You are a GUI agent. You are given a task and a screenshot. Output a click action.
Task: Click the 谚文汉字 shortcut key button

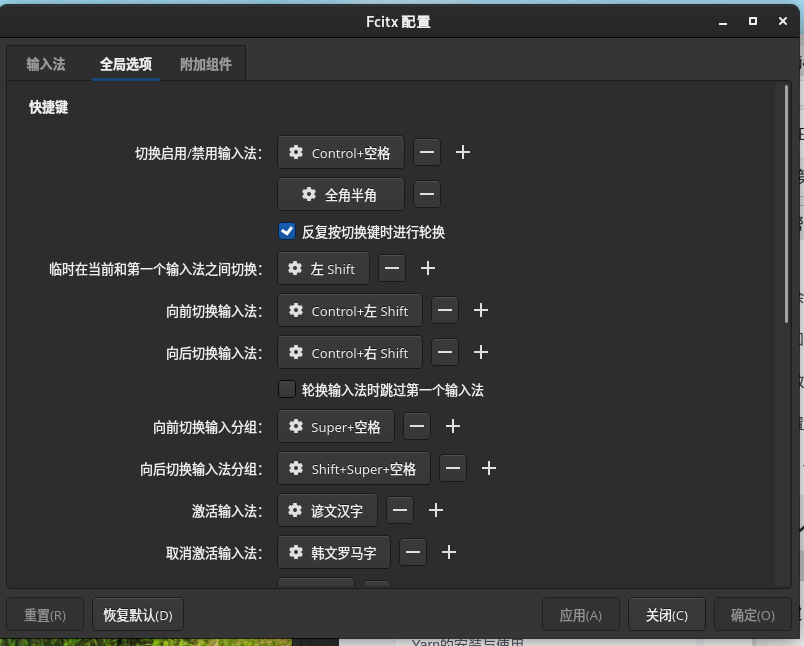327,510
